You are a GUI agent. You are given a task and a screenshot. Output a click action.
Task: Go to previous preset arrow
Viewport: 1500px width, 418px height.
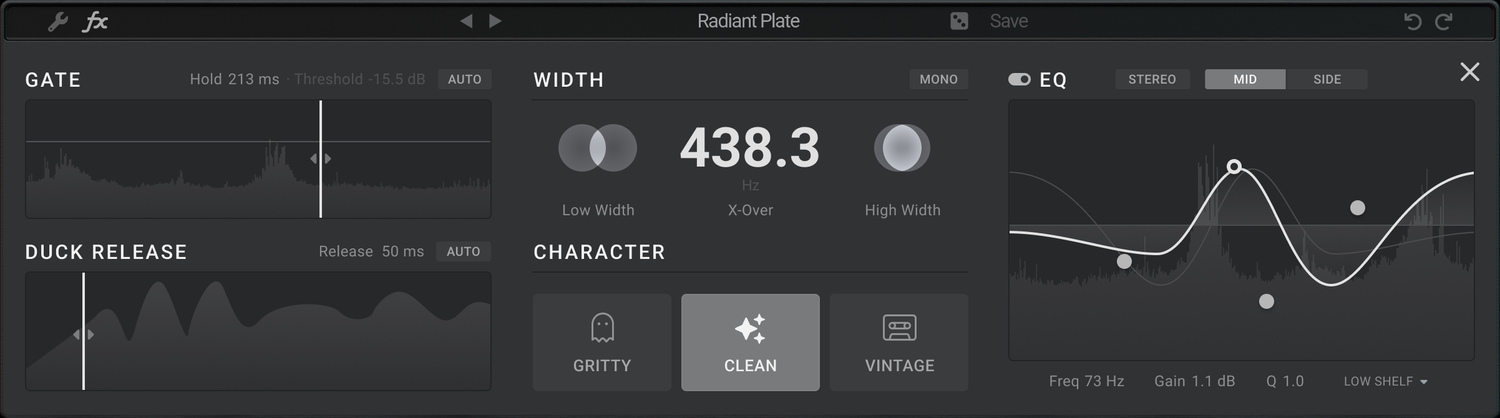tap(465, 21)
